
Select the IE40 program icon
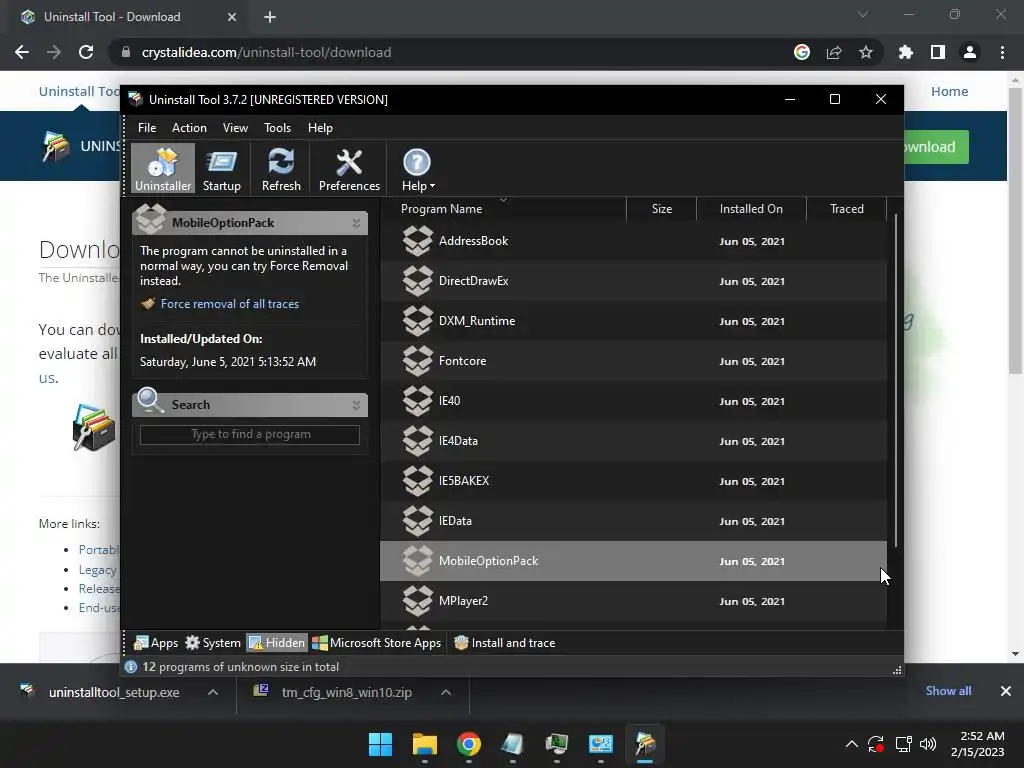click(417, 401)
